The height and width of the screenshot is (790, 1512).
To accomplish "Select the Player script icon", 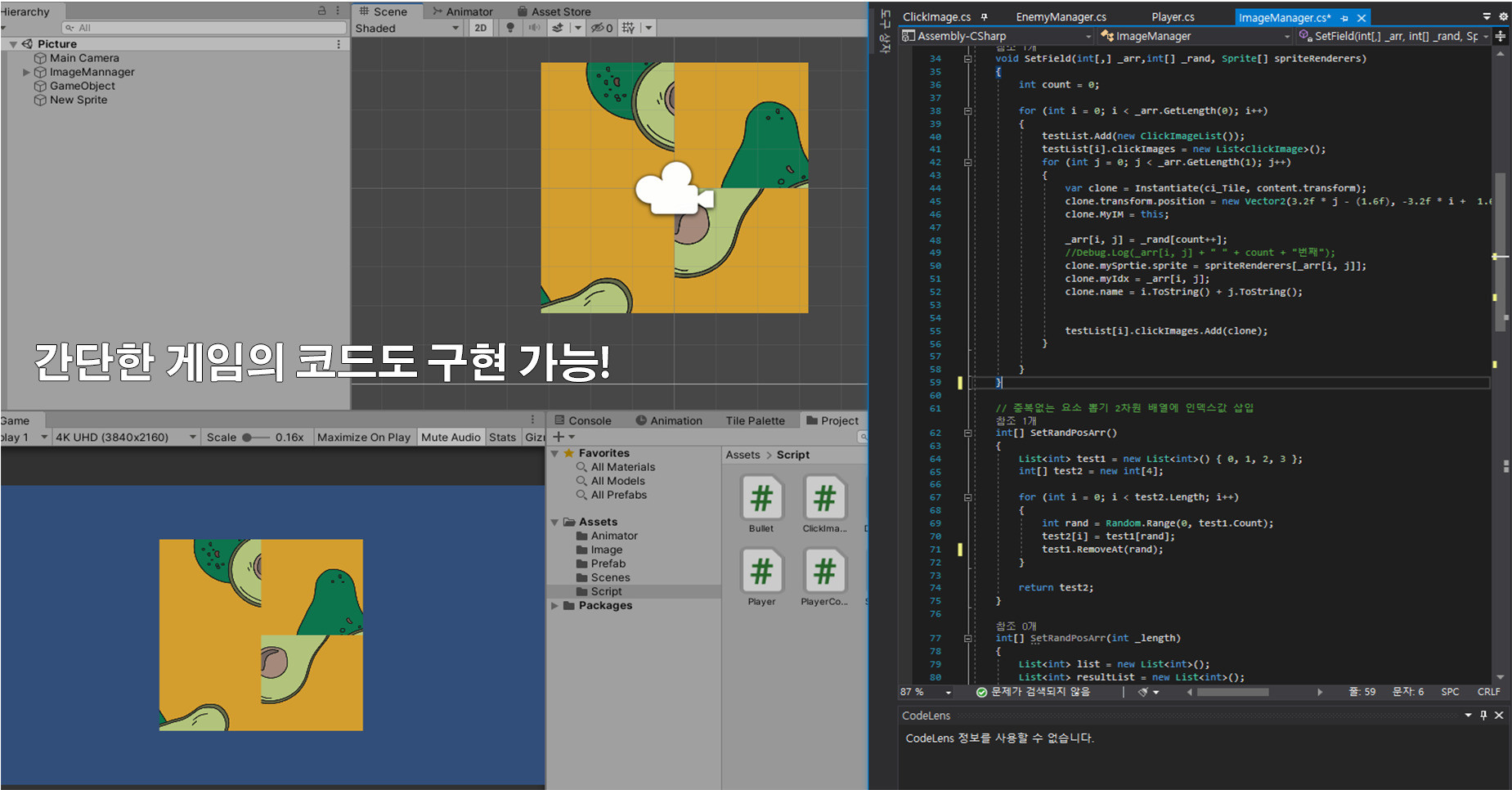I will 761,572.
